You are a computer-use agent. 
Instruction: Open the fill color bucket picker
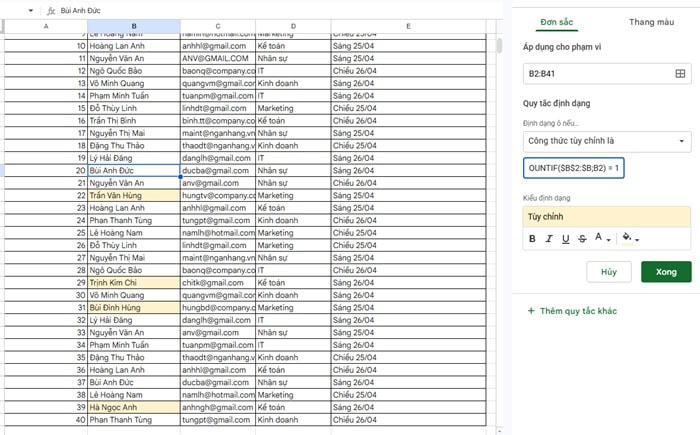(630, 239)
